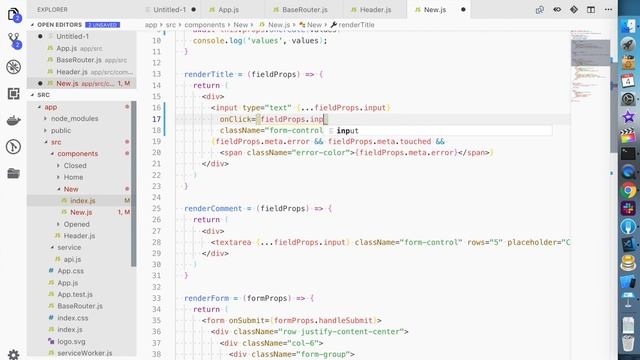Image resolution: width=640 pixels, height=360 pixels.
Task: Open index.js inside the New folder
Action: pyautogui.click(x=82, y=200)
